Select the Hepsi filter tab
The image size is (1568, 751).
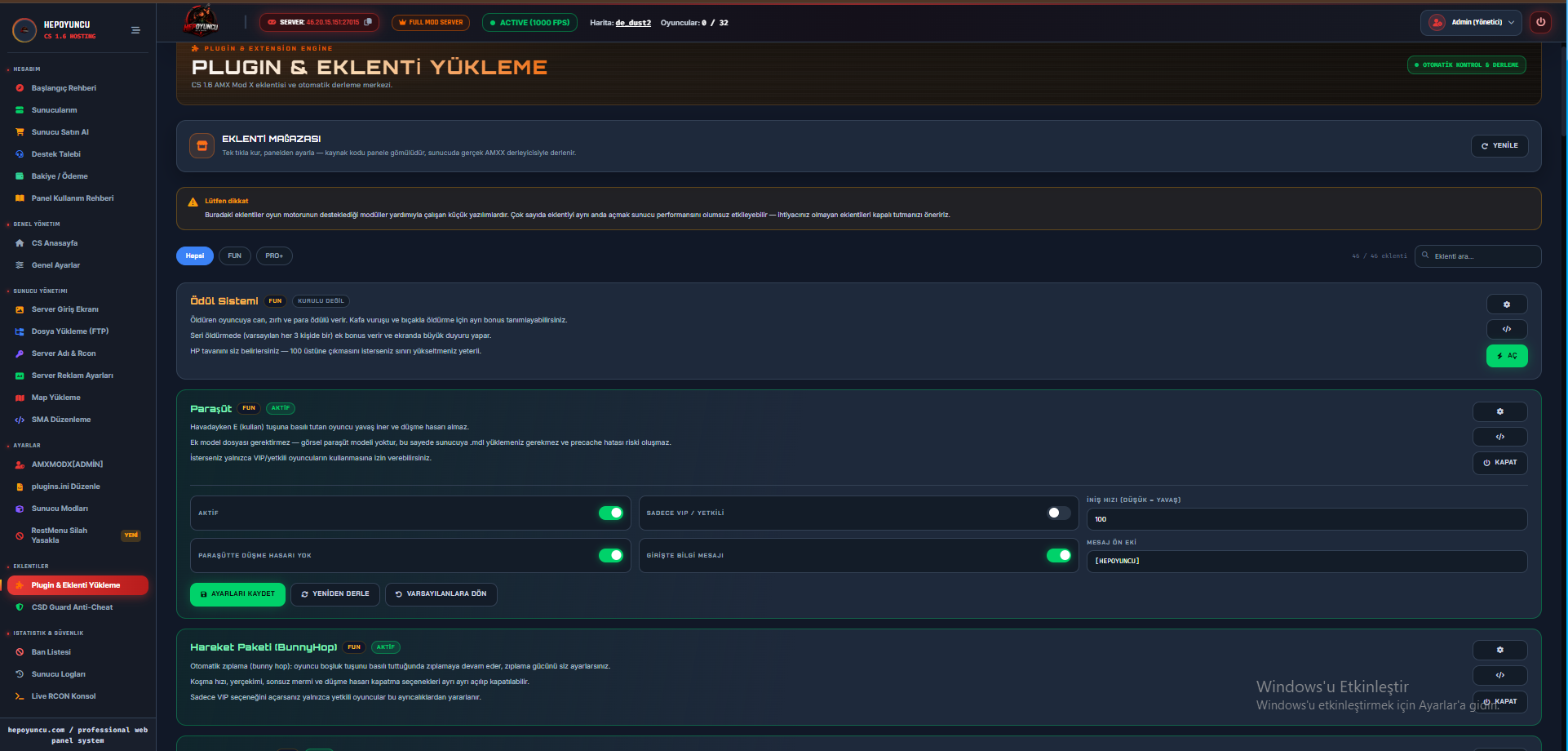pyautogui.click(x=195, y=256)
